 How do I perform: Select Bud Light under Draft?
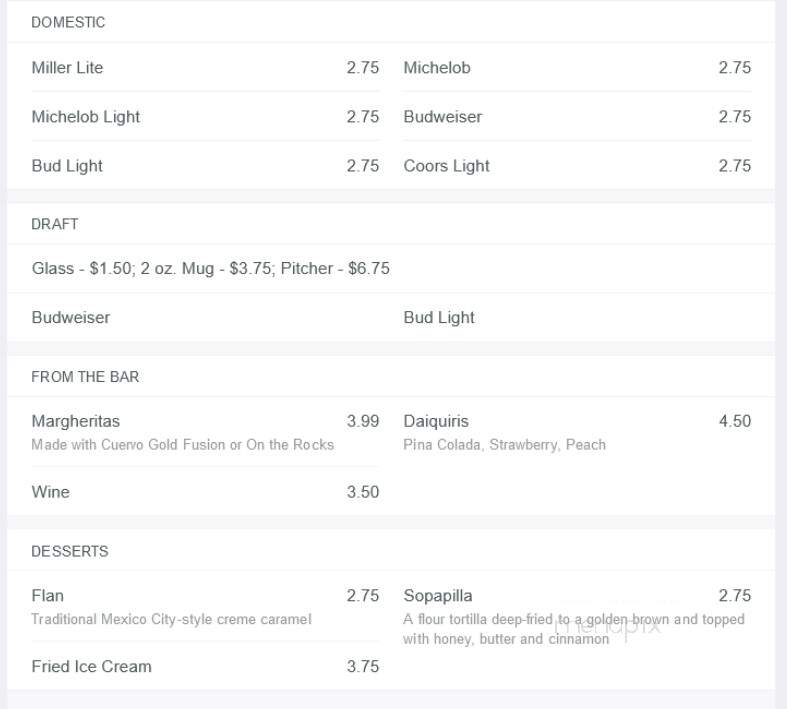(439, 317)
